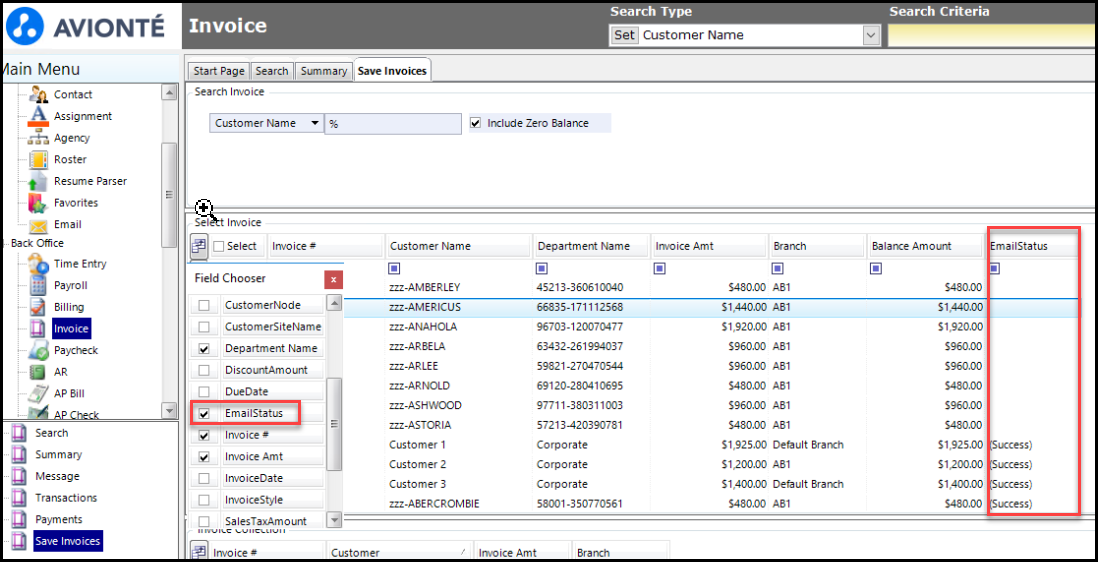Viewport: 1098px width, 562px height.
Task: Open the Billing icon
Action: click(38, 307)
